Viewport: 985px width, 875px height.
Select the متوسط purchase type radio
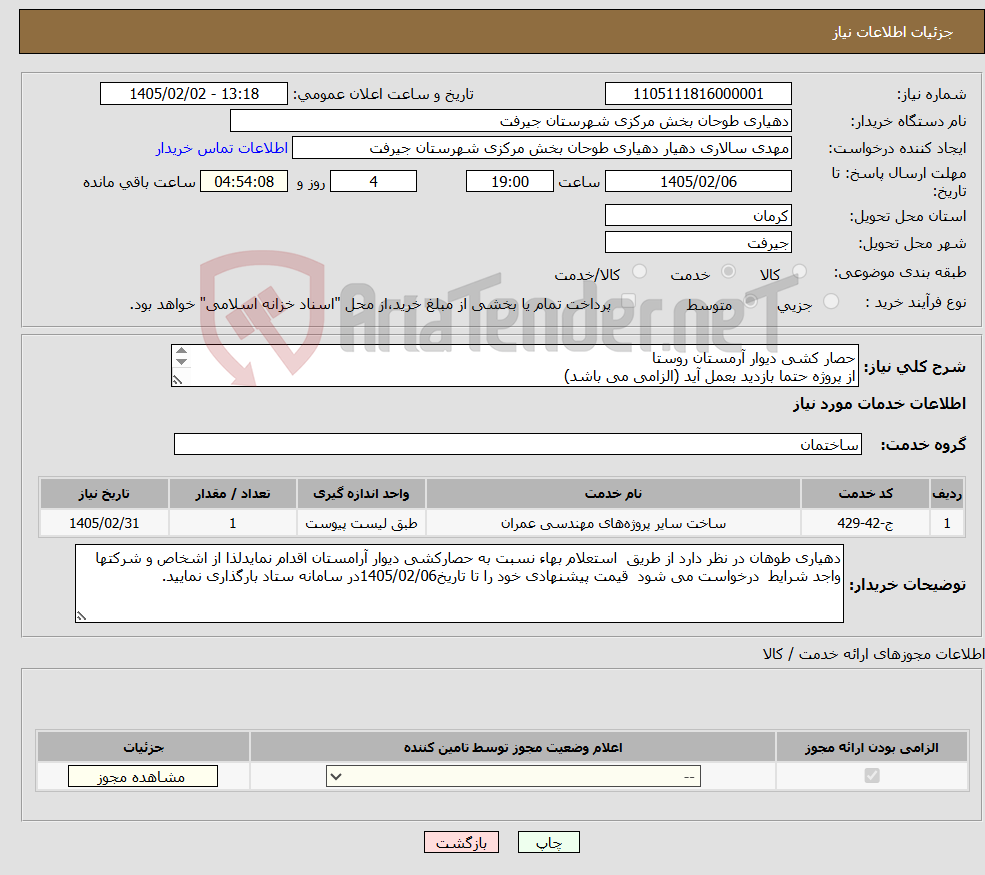coord(750,301)
